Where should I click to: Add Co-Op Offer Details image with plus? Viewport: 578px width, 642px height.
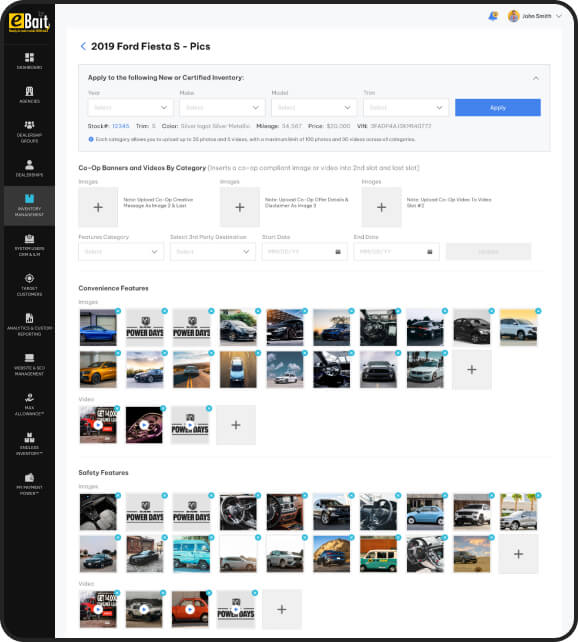pos(240,207)
